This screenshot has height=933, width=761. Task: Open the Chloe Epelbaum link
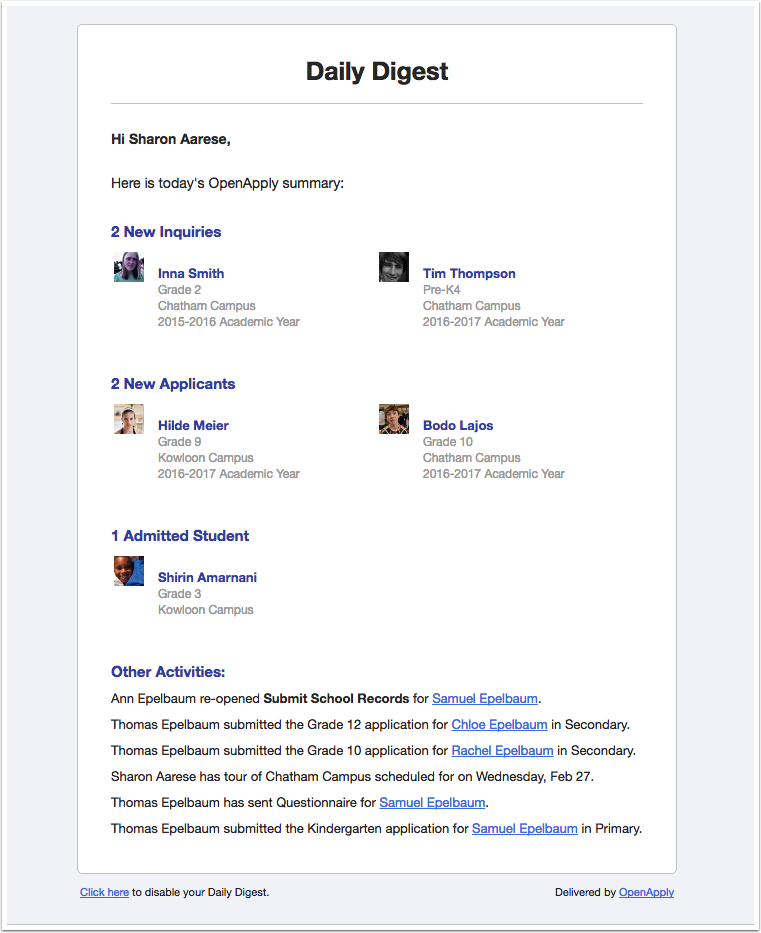[x=499, y=724]
